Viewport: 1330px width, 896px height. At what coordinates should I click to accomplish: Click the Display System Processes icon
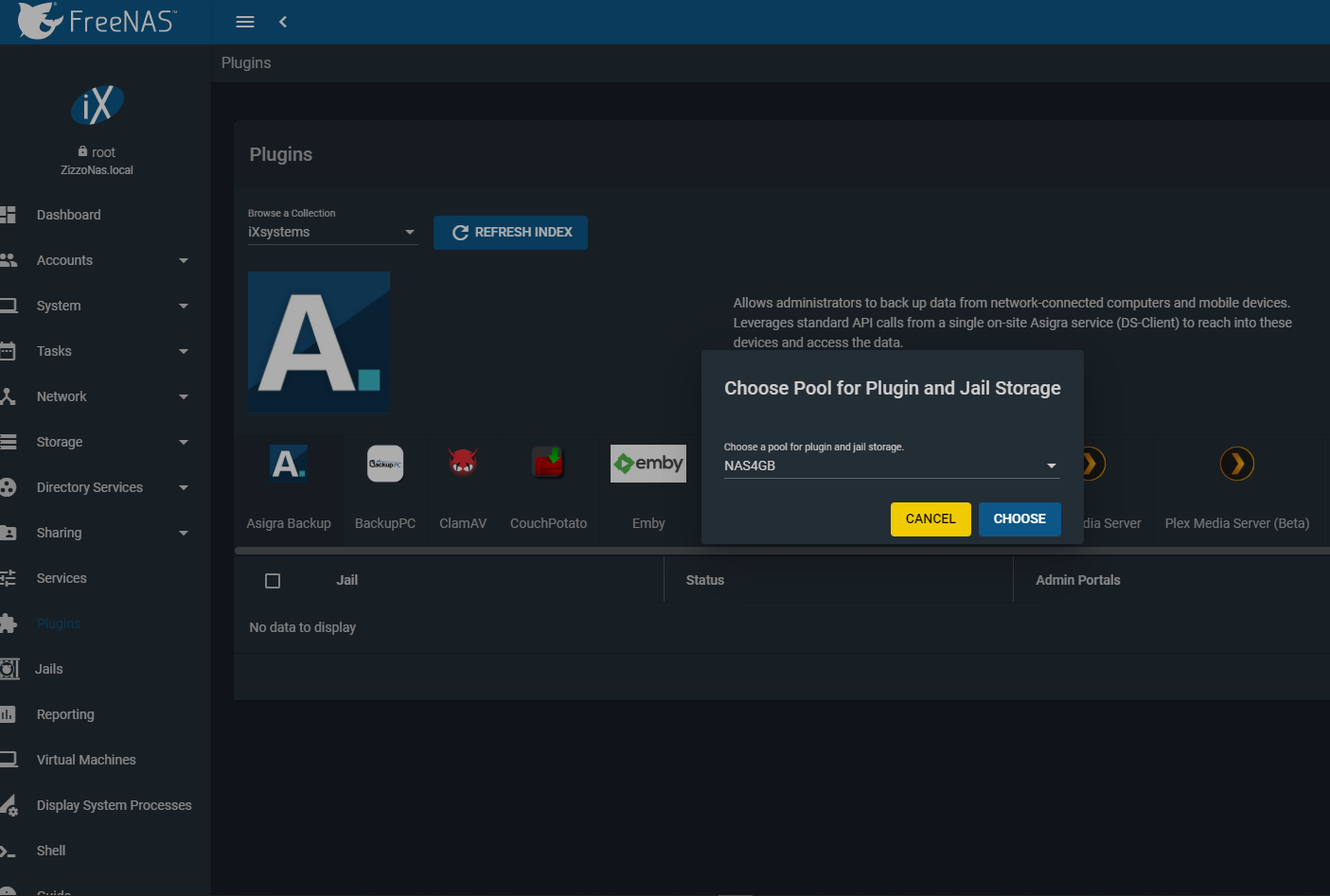(x=9, y=805)
